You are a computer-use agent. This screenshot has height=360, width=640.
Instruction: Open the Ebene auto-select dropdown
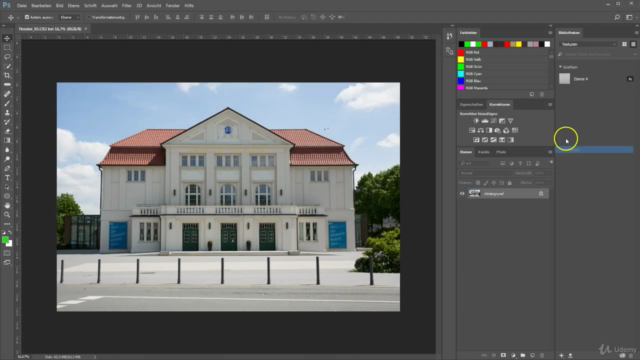point(69,17)
